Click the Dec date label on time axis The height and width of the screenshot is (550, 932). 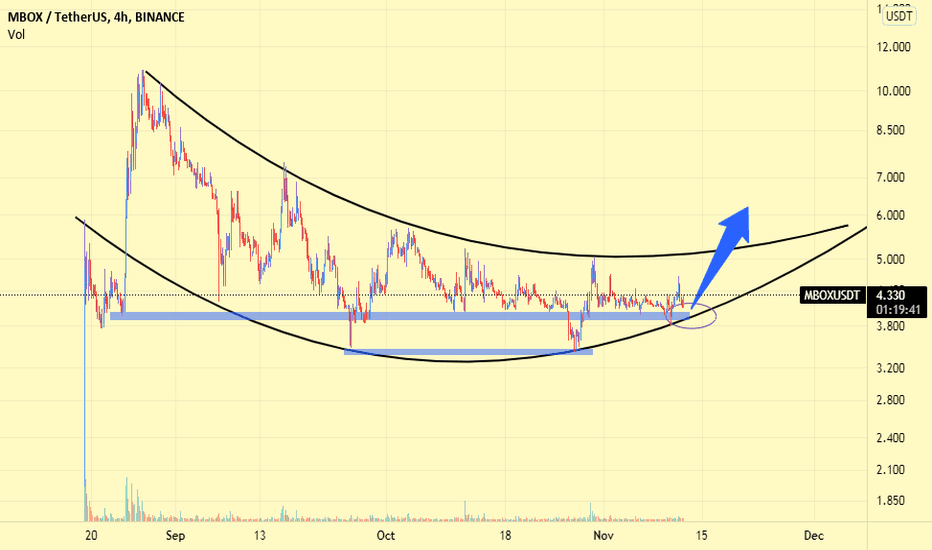[814, 536]
